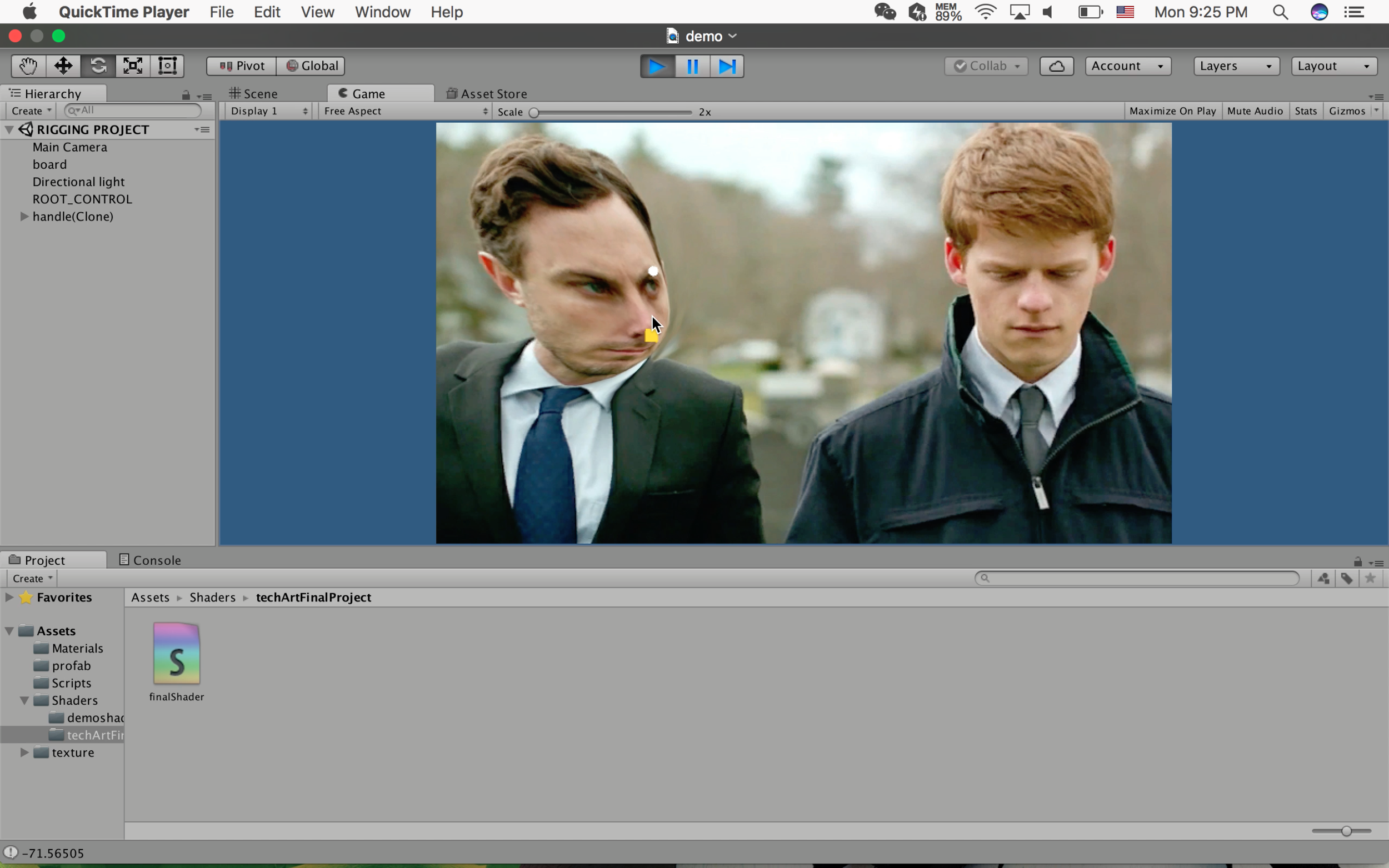The width and height of the screenshot is (1389, 868).
Task: Open RIGGING PROJECT scene options menu
Action: tap(202, 130)
